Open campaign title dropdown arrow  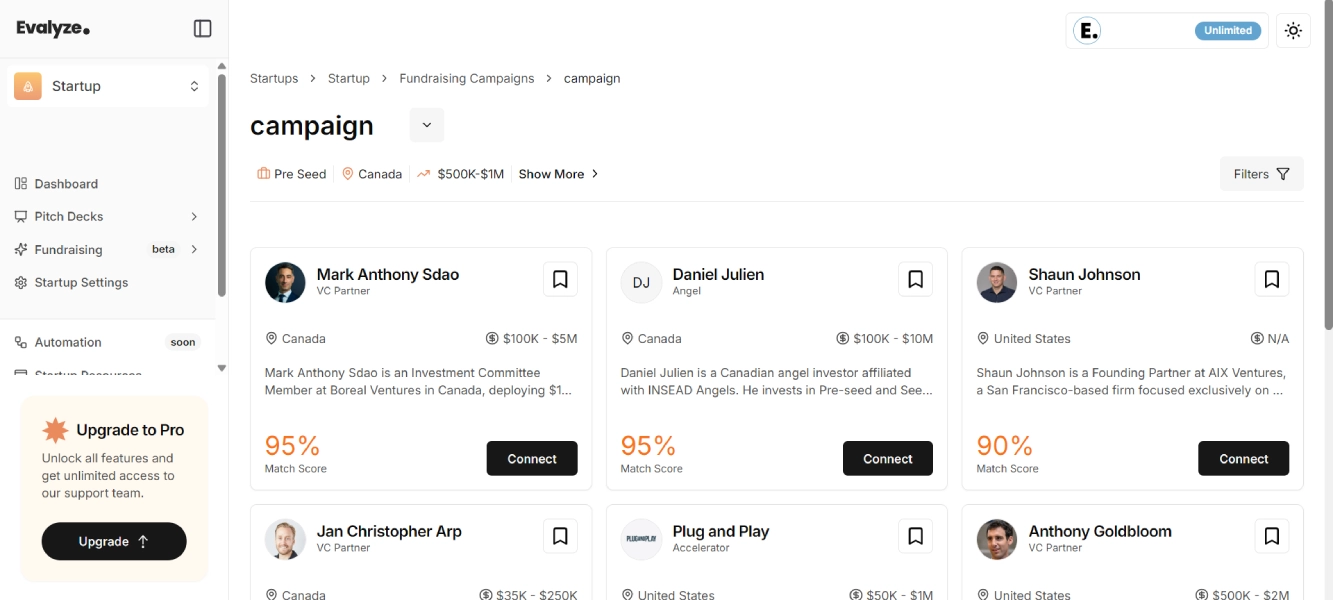point(427,125)
